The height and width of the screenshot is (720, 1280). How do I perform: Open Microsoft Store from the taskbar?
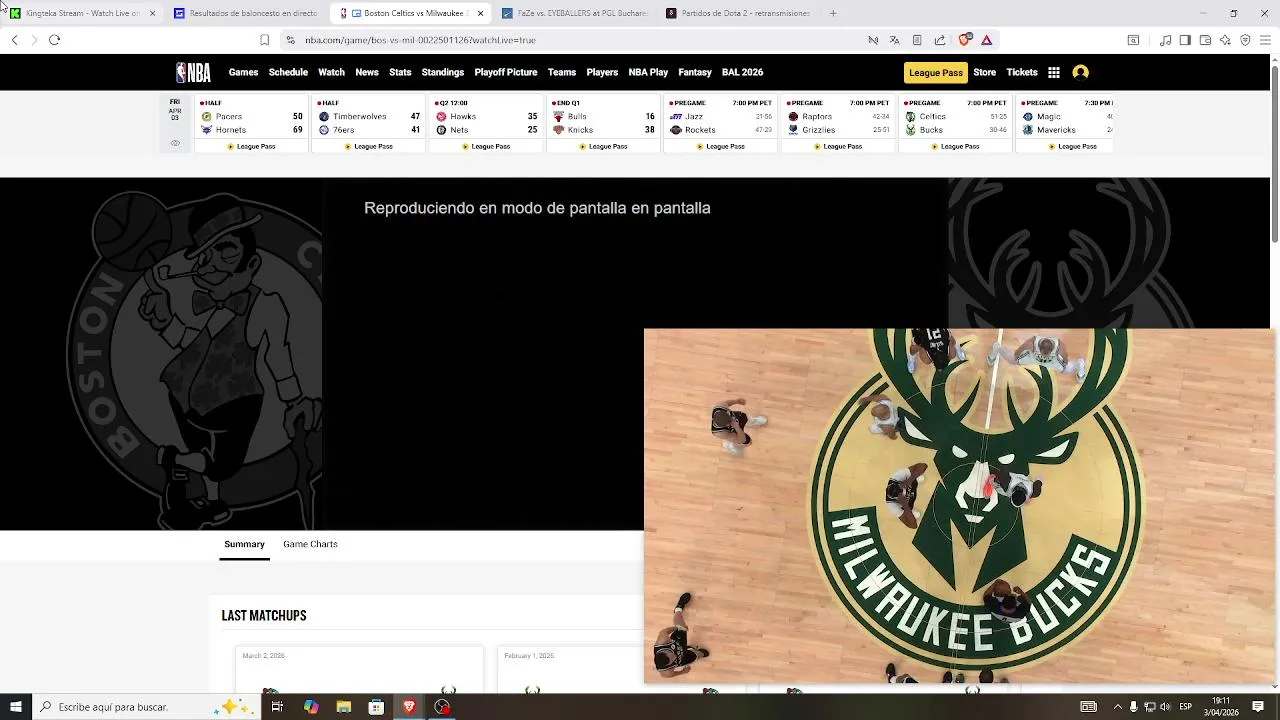point(376,707)
